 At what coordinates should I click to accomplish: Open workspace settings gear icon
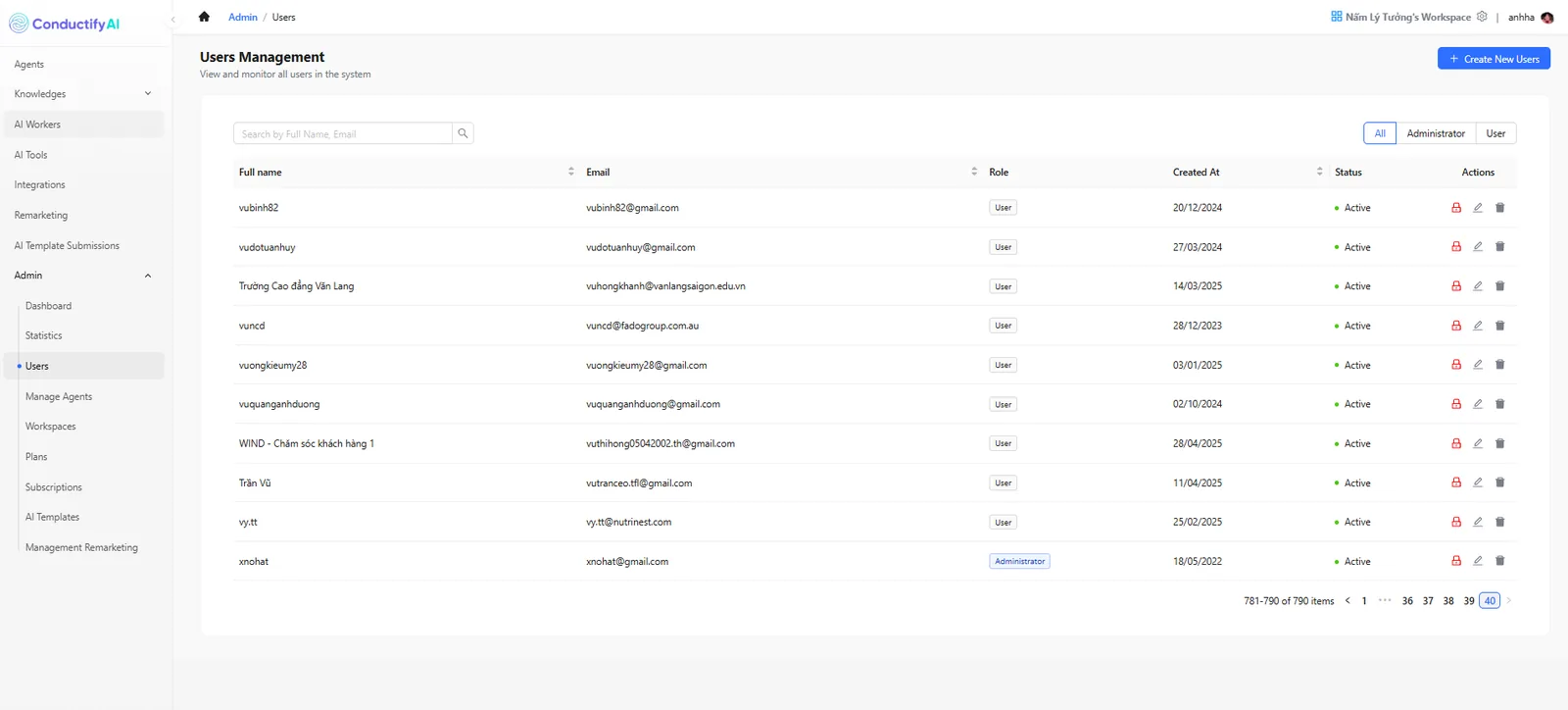[1482, 17]
